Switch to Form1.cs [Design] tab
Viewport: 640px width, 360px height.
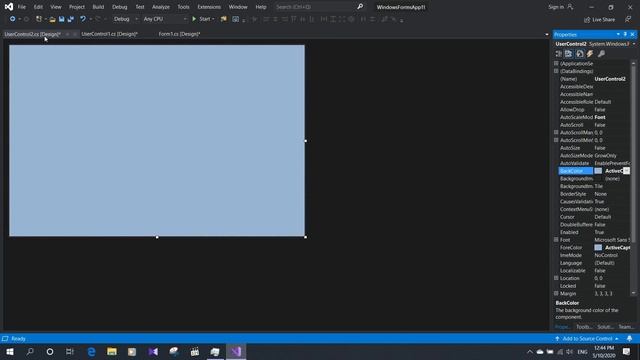[x=179, y=34]
